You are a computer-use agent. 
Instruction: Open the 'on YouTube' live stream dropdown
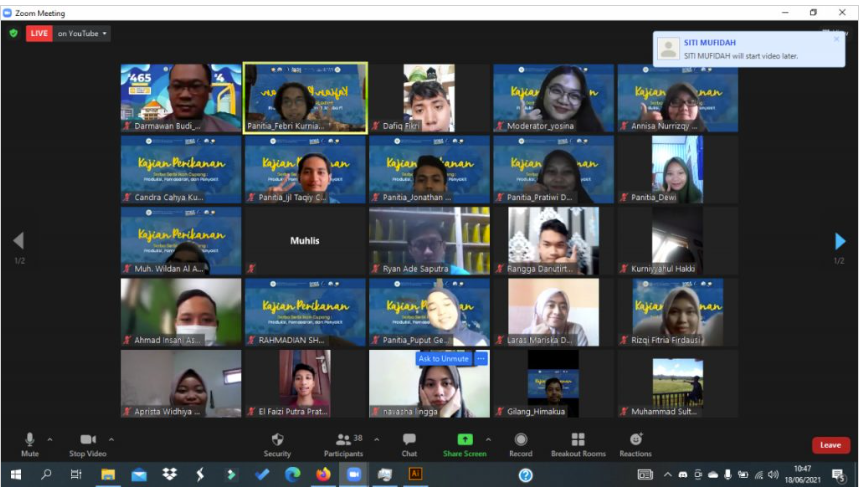point(82,33)
